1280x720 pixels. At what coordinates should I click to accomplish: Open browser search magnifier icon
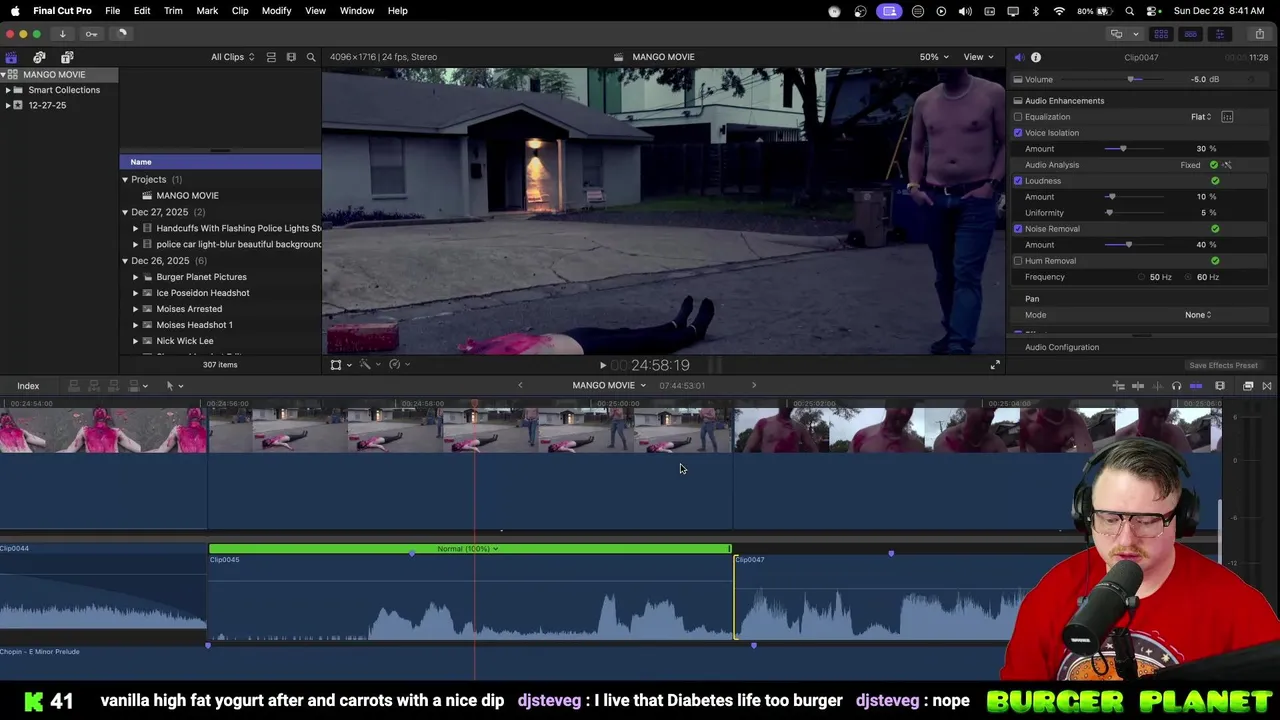click(x=311, y=57)
